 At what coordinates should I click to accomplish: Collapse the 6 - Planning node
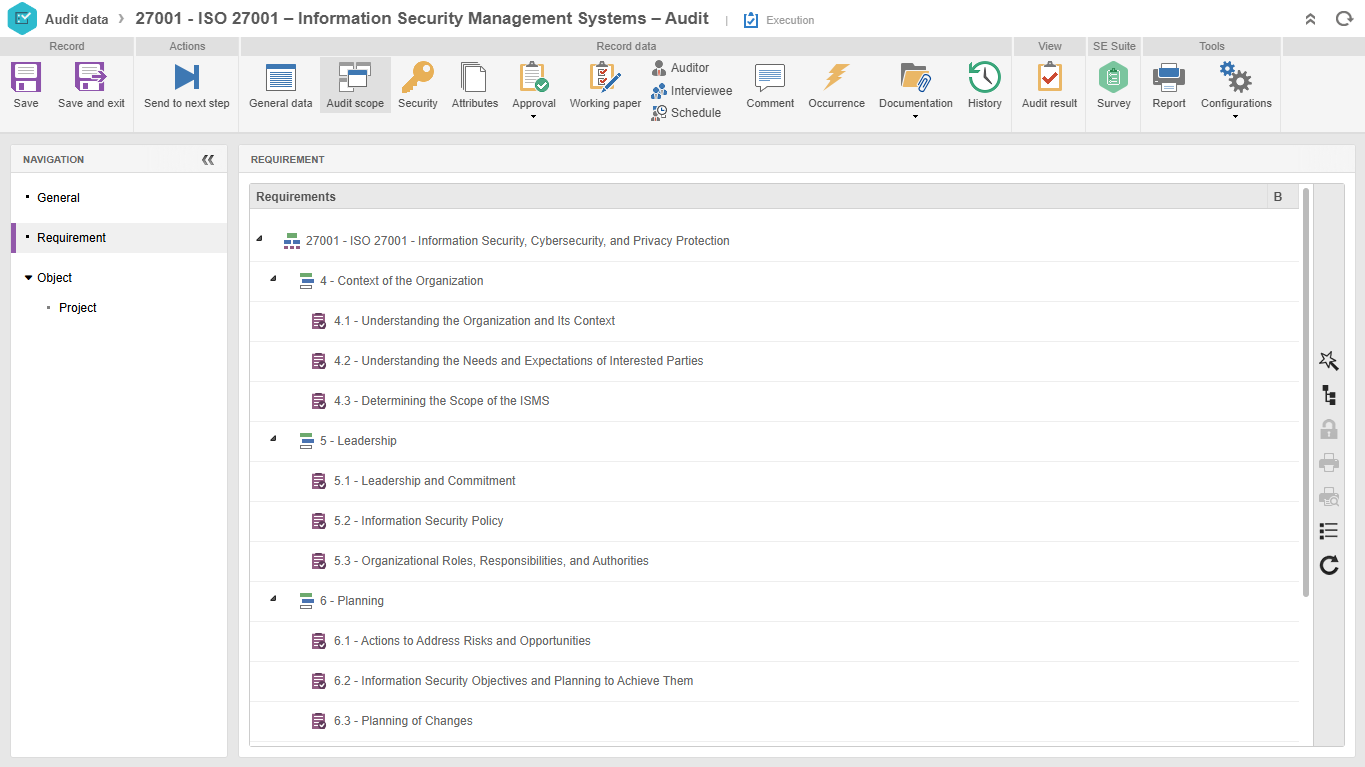274,599
